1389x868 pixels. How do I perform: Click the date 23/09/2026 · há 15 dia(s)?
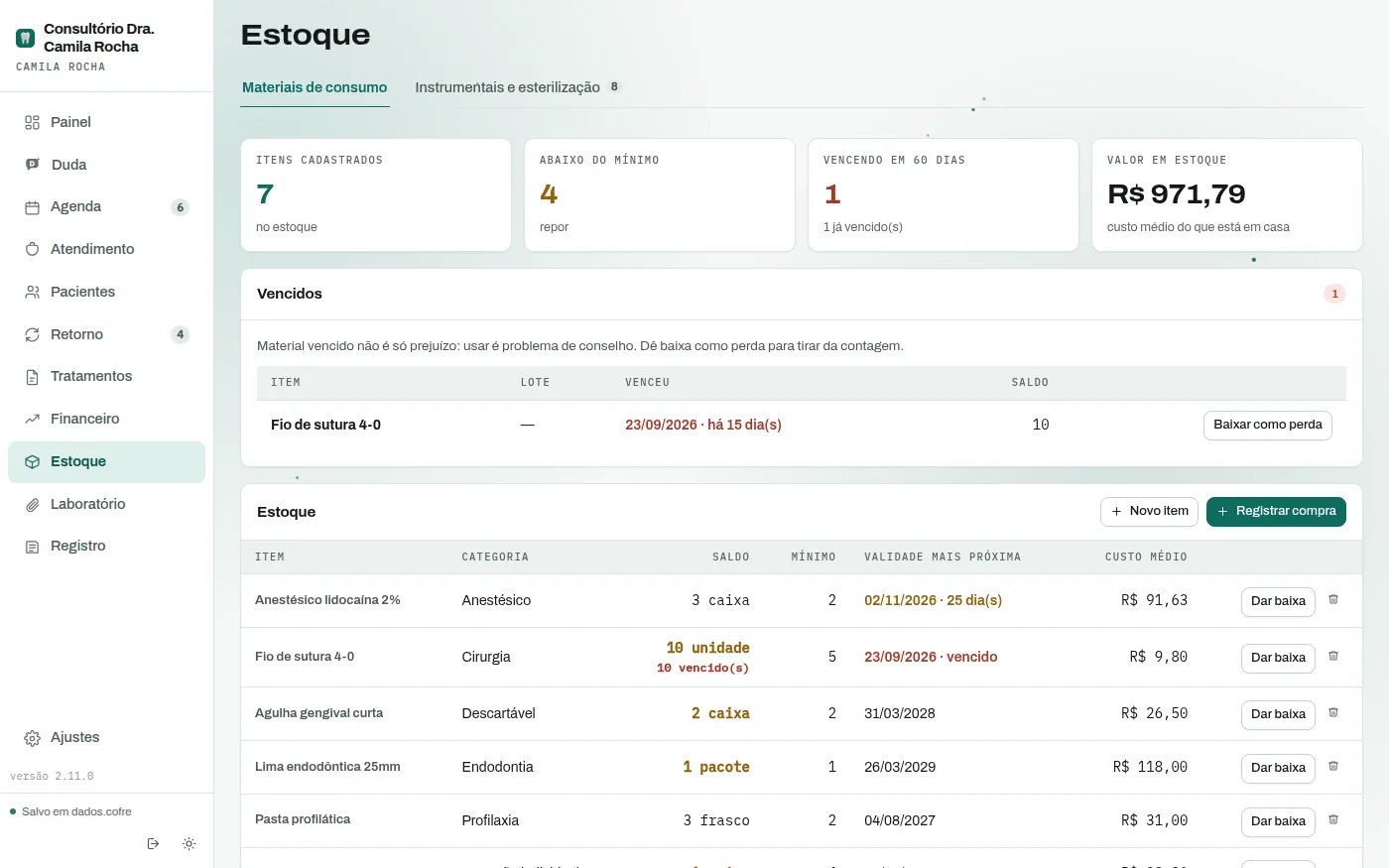point(703,425)
